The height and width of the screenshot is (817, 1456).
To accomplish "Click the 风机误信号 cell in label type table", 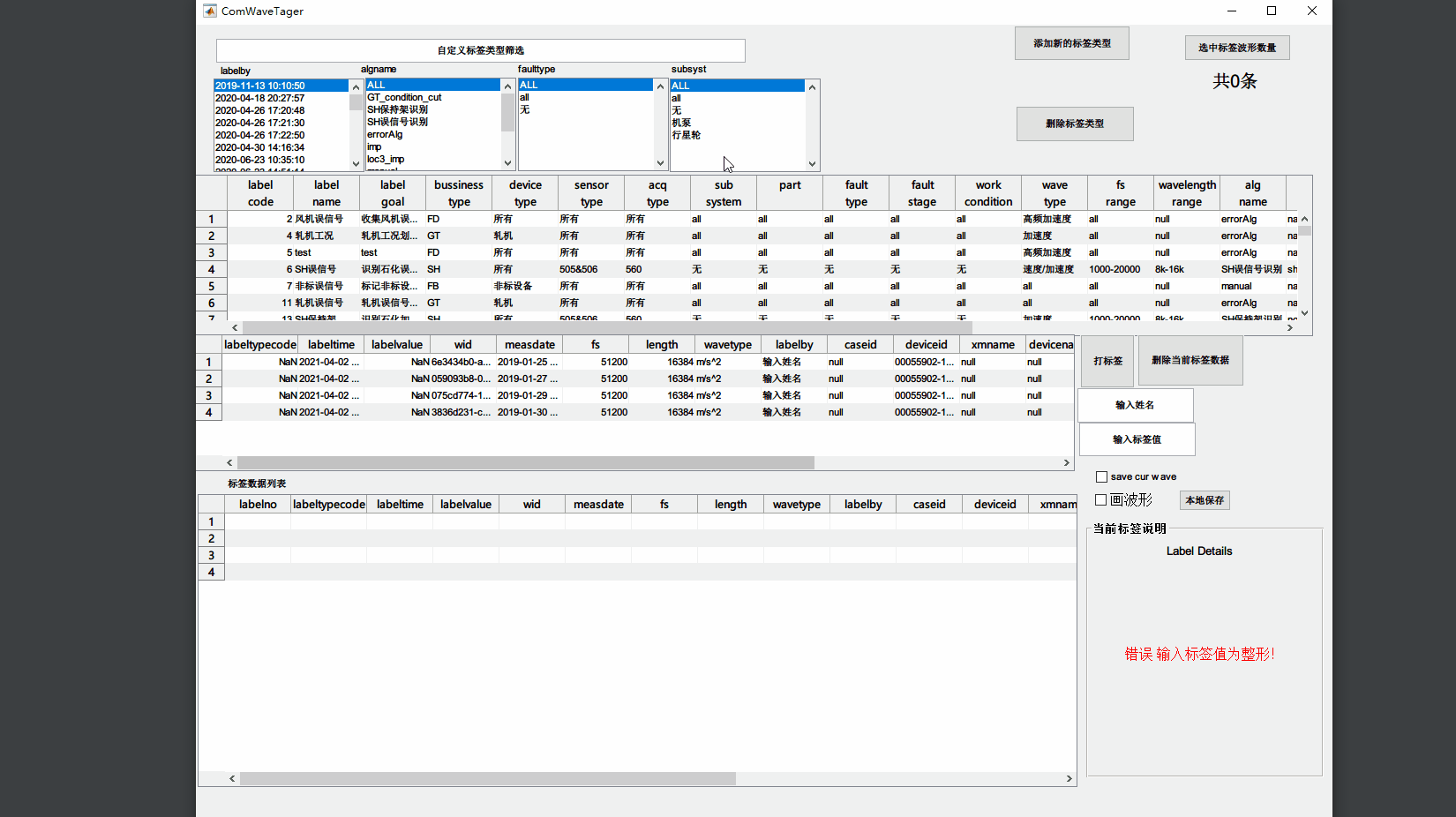I will coord(326,219).
